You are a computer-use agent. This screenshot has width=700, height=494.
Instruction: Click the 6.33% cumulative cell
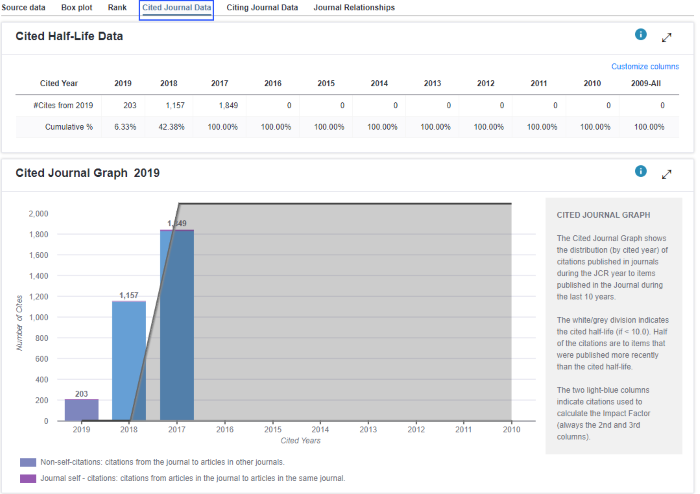pos(125,127)
